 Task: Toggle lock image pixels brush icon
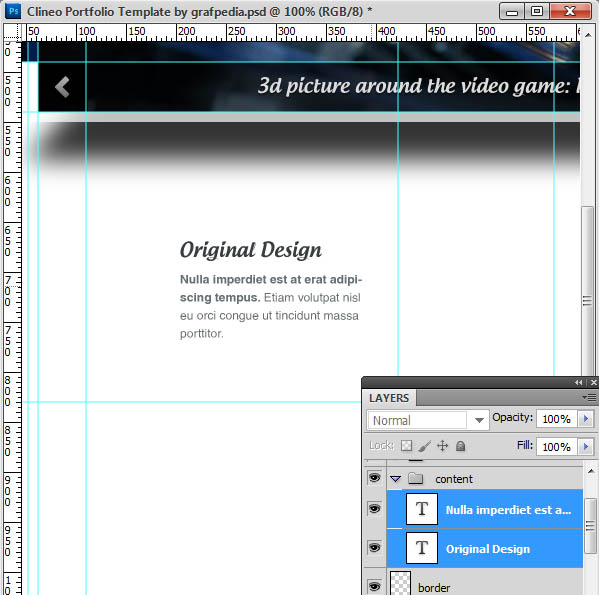click(424, 446)
